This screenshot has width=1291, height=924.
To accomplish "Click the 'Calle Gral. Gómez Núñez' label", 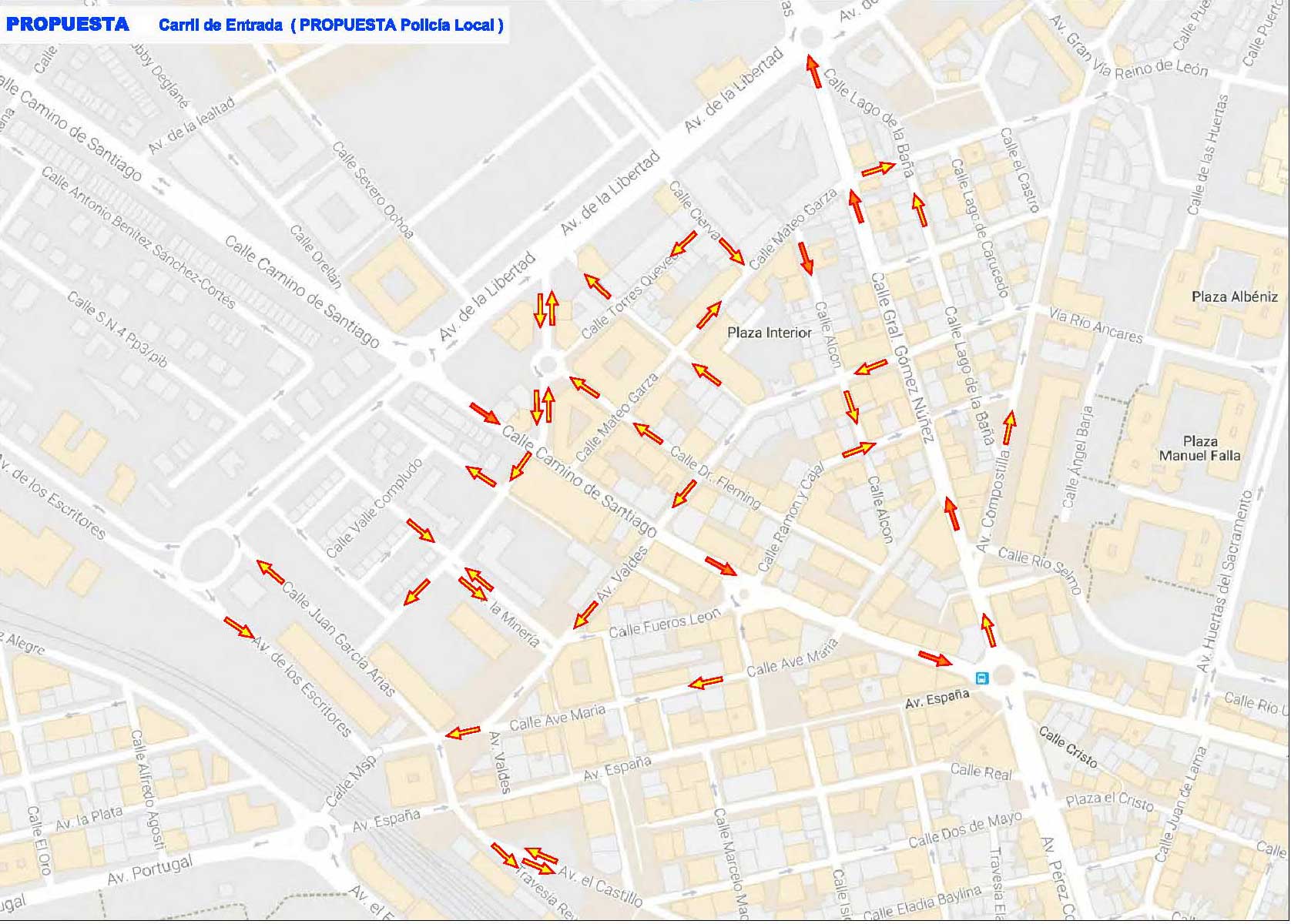I will [x=902, y=358].
